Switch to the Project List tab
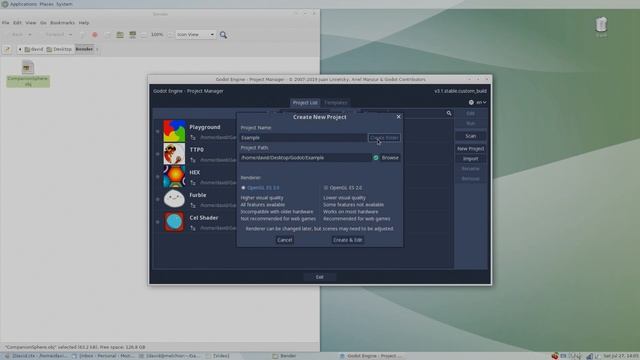 (x=305, y=102)
